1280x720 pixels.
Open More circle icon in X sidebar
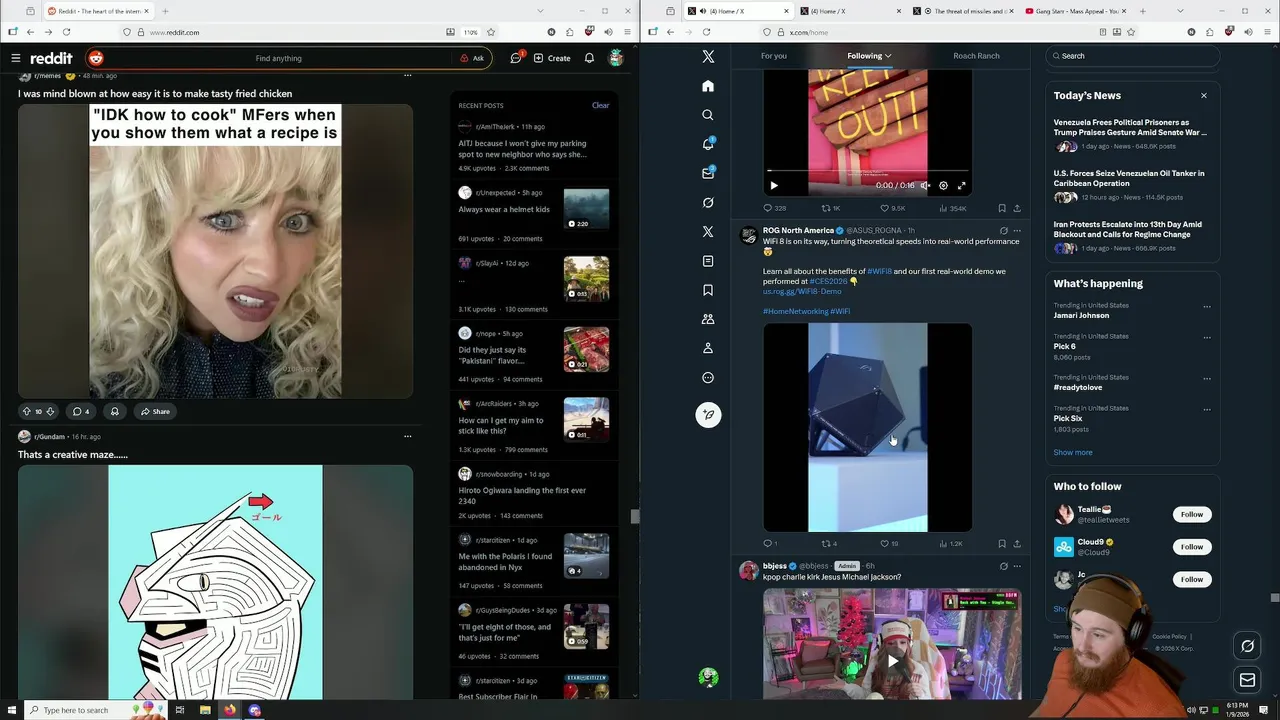click(x=708, y=378)
